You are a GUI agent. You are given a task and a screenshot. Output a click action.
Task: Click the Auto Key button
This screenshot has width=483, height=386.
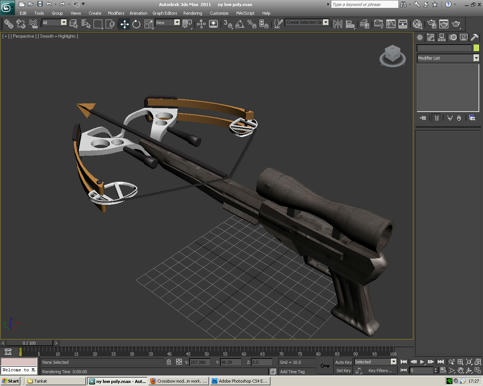point(343,362)
